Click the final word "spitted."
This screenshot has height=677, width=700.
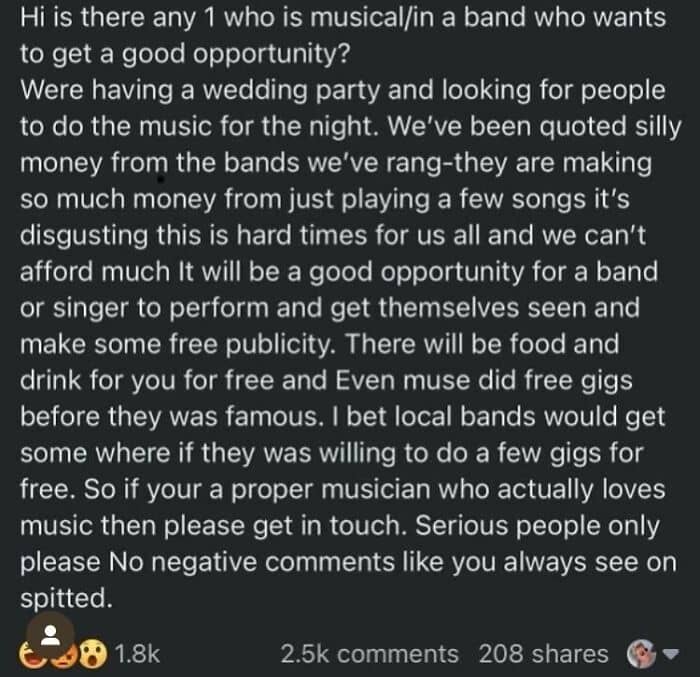(x=65, y=597)
